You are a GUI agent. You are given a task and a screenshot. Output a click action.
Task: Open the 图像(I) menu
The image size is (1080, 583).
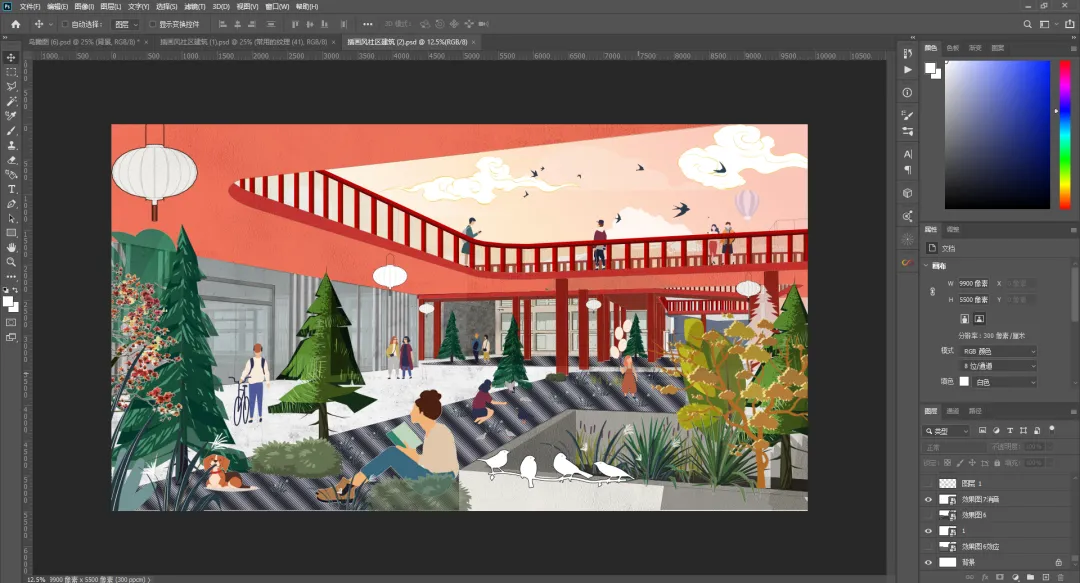[84, 6]
